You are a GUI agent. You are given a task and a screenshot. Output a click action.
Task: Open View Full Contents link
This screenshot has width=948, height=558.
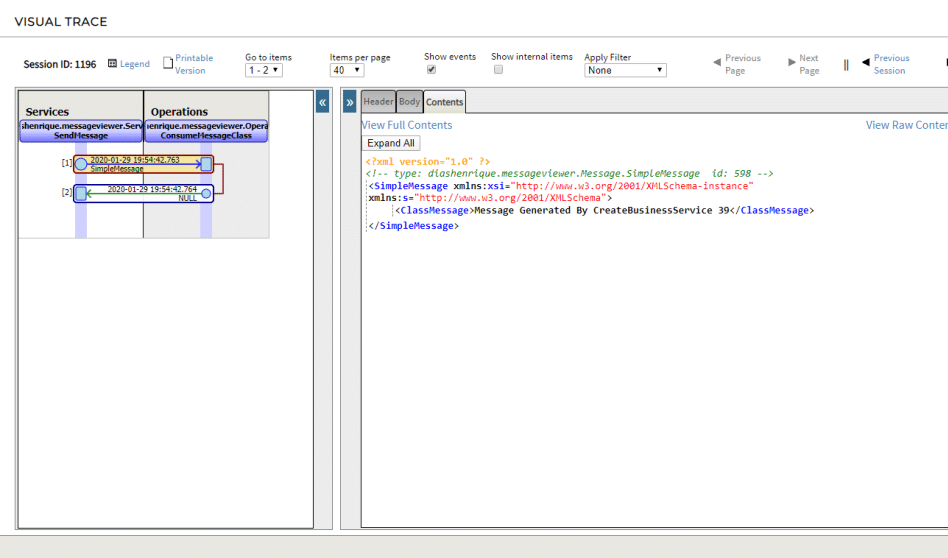[407, 125]
